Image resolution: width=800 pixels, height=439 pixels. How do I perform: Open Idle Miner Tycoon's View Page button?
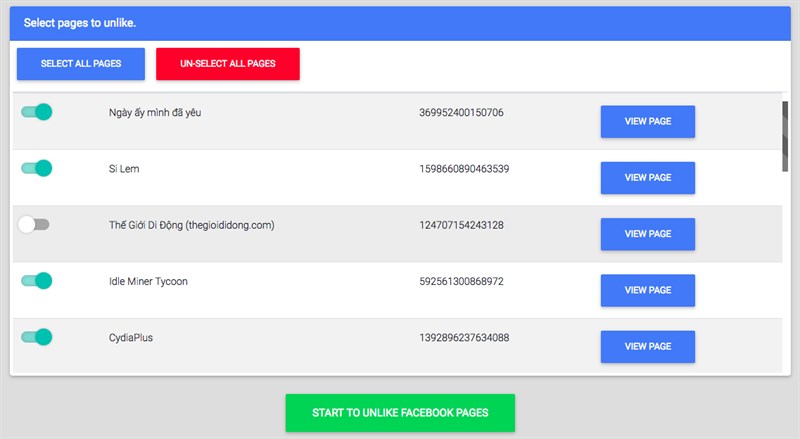pyautogui.click(x=647, y=290)
